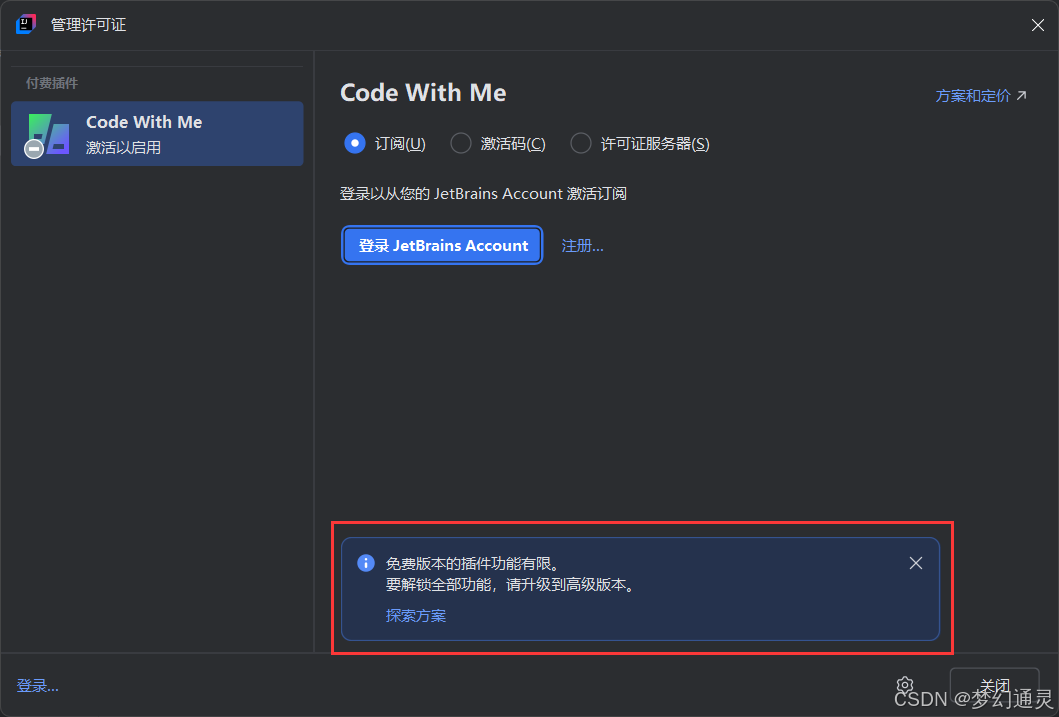Dismiss the free version notification banner
The image size is (1059, 717).
click(x=916, y=563)
